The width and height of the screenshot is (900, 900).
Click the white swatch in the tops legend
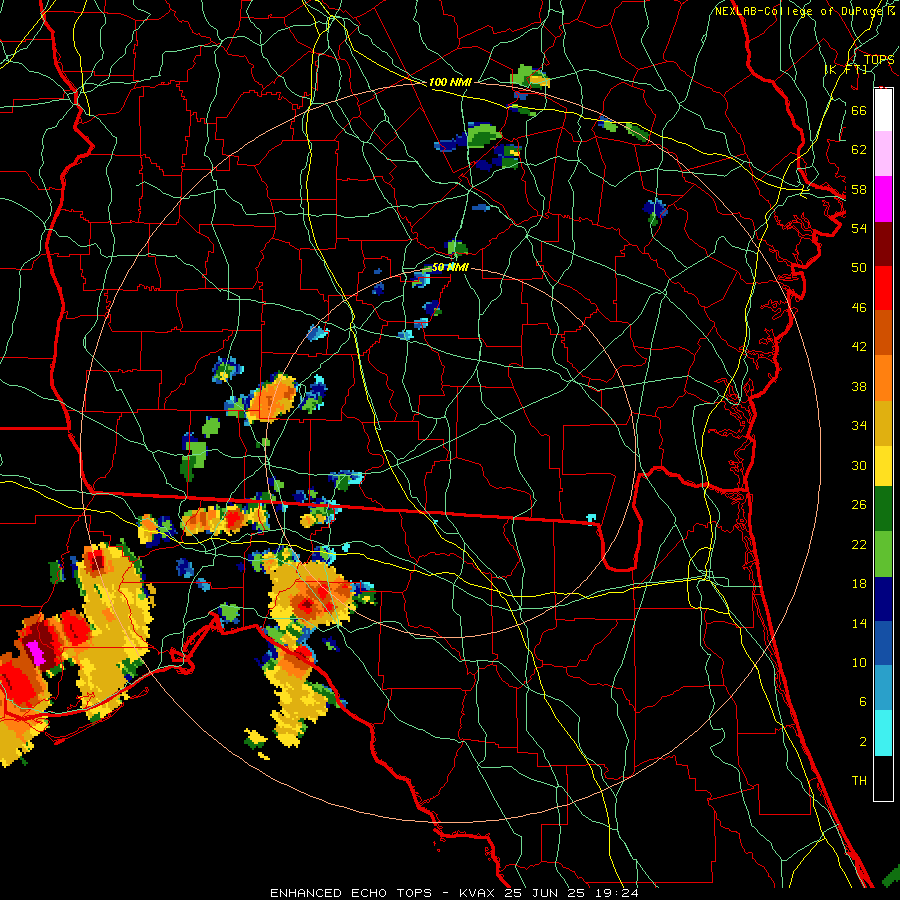[883, 110]
